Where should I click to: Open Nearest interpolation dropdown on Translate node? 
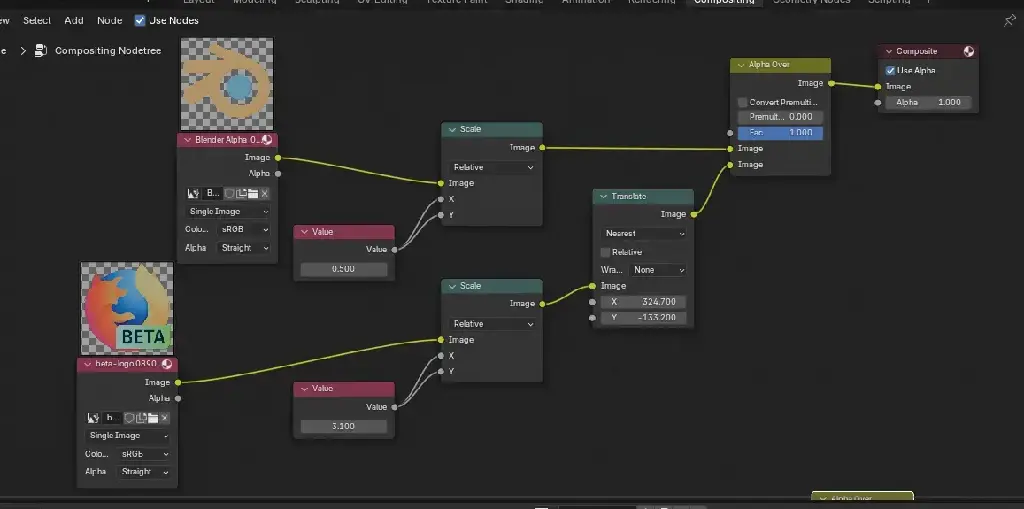[x=643, y=233]
